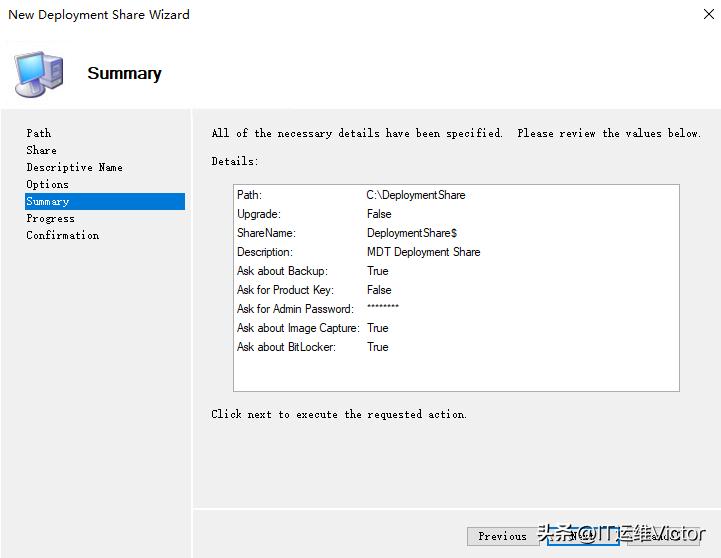Click the 'C:\DeploymentShare' path value
Image resolution: width=721 pixels, height=558 pixels.
[416, 195]
